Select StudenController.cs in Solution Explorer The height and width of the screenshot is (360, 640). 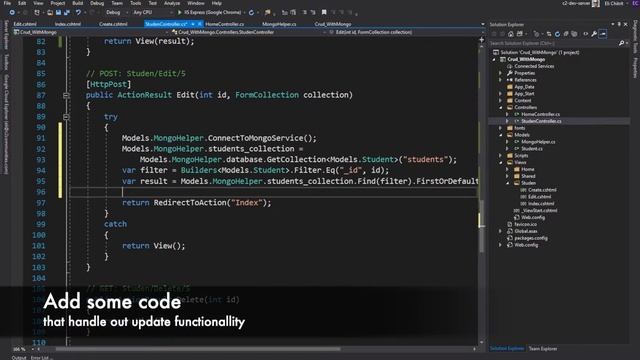point(541,121)
